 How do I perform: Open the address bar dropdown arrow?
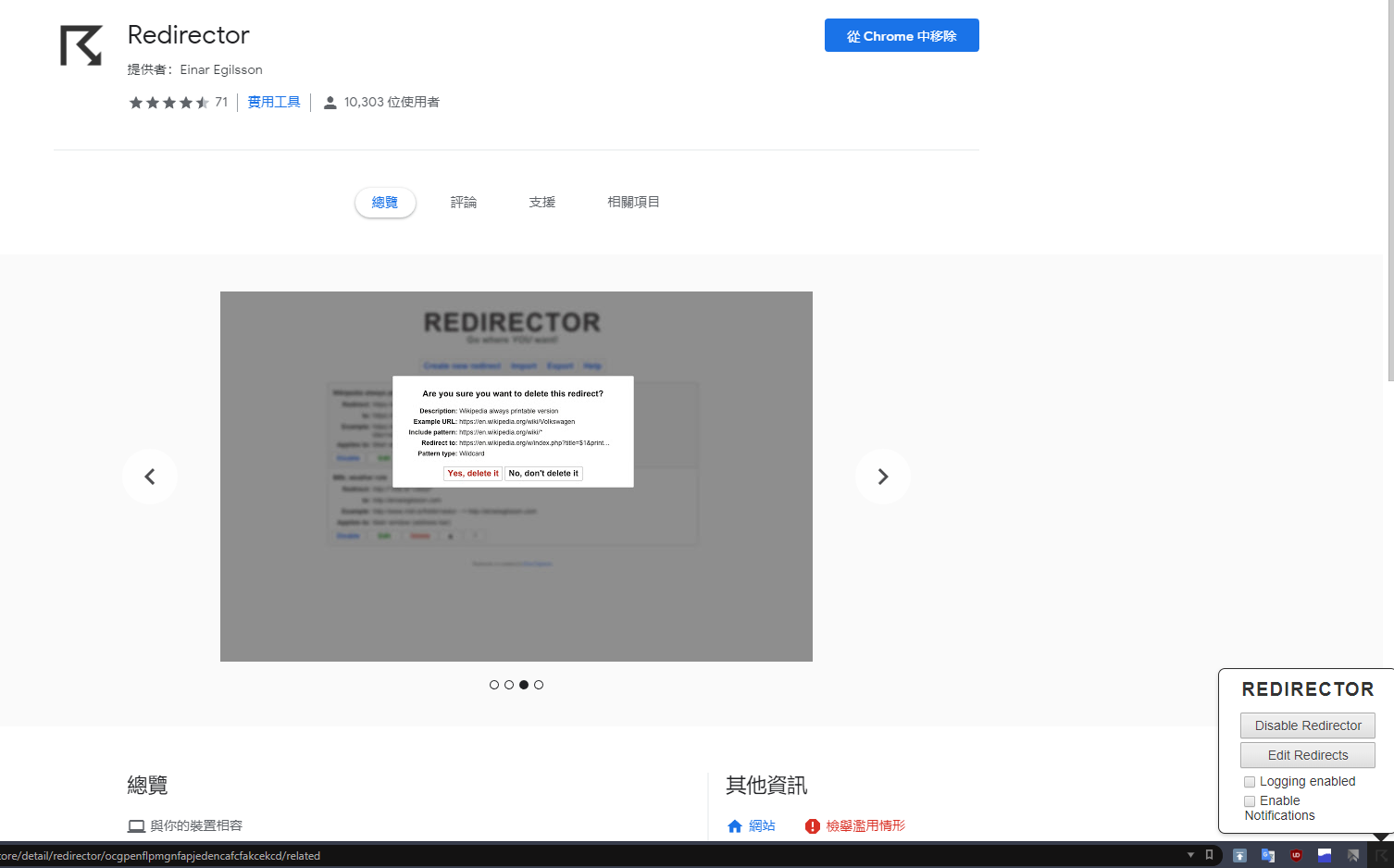(1190, 855)
